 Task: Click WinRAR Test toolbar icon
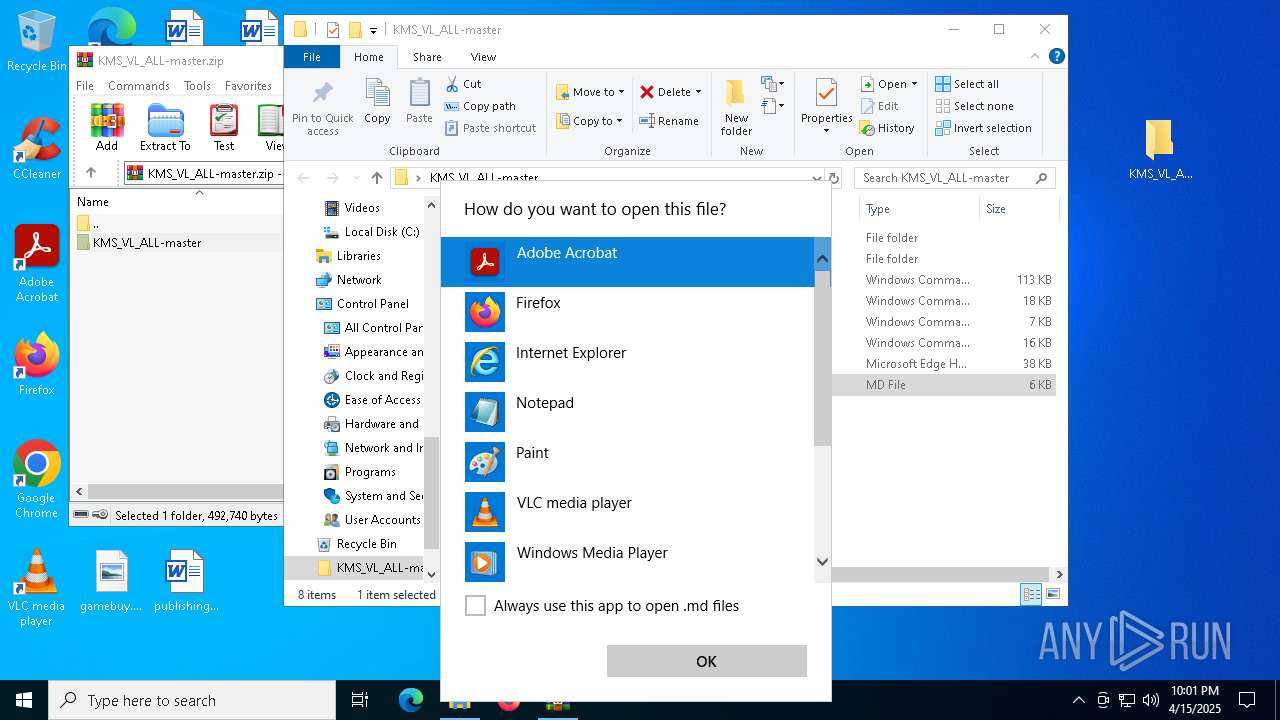(224, 127)
